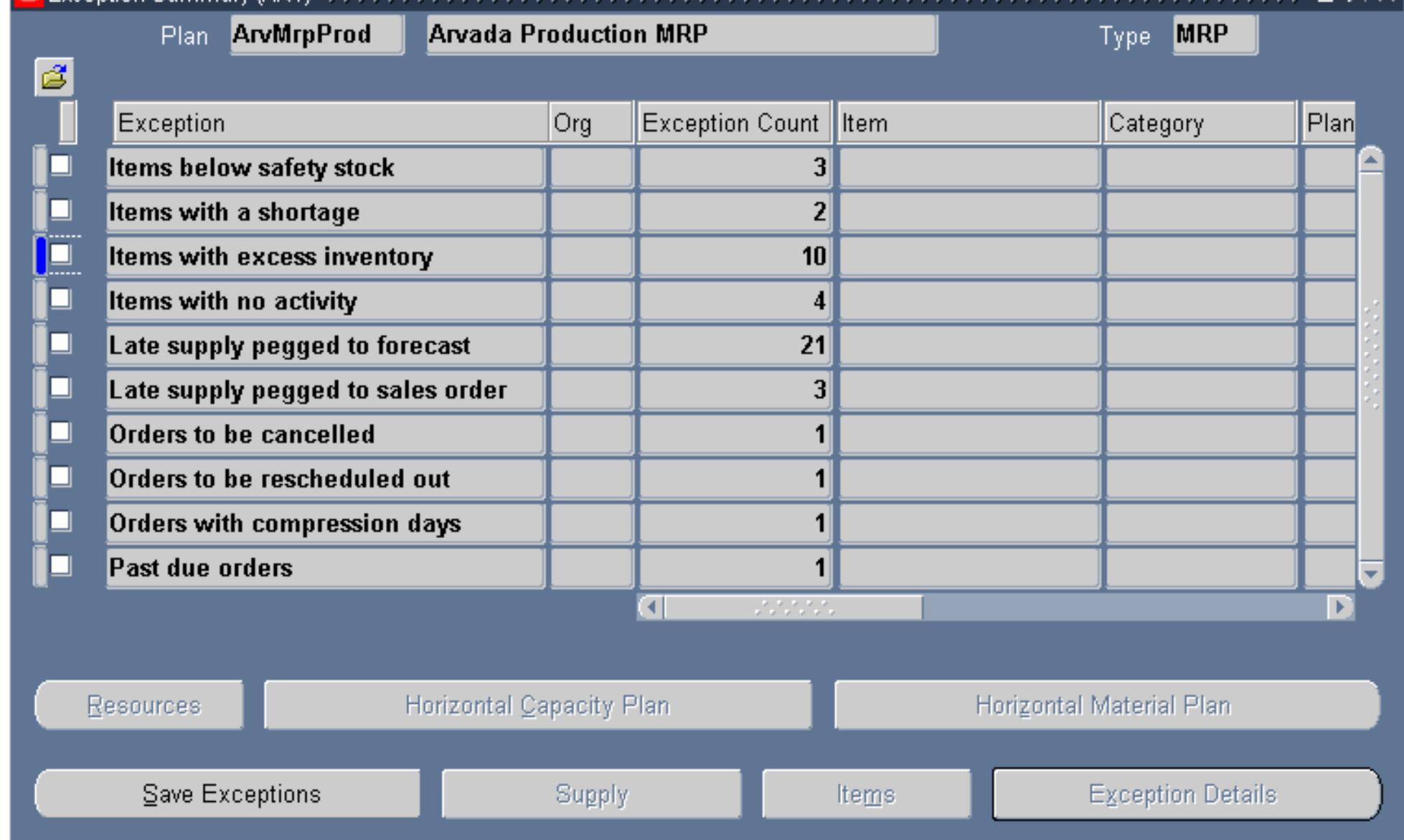Click the Type field showing MRP
This screenshot has width=1404, height=840.
1215,34
